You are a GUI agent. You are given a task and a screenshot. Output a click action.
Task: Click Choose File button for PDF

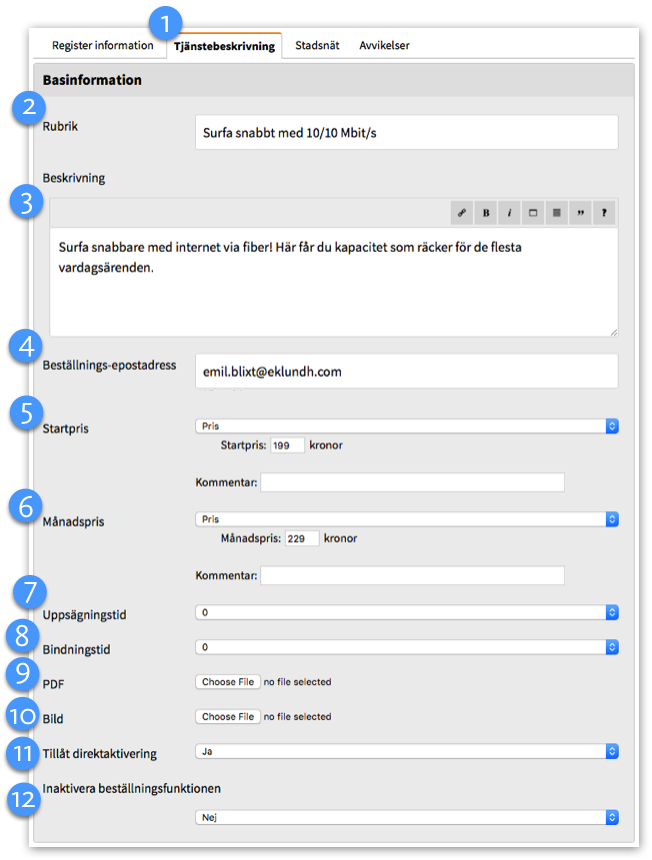point(228,682)
